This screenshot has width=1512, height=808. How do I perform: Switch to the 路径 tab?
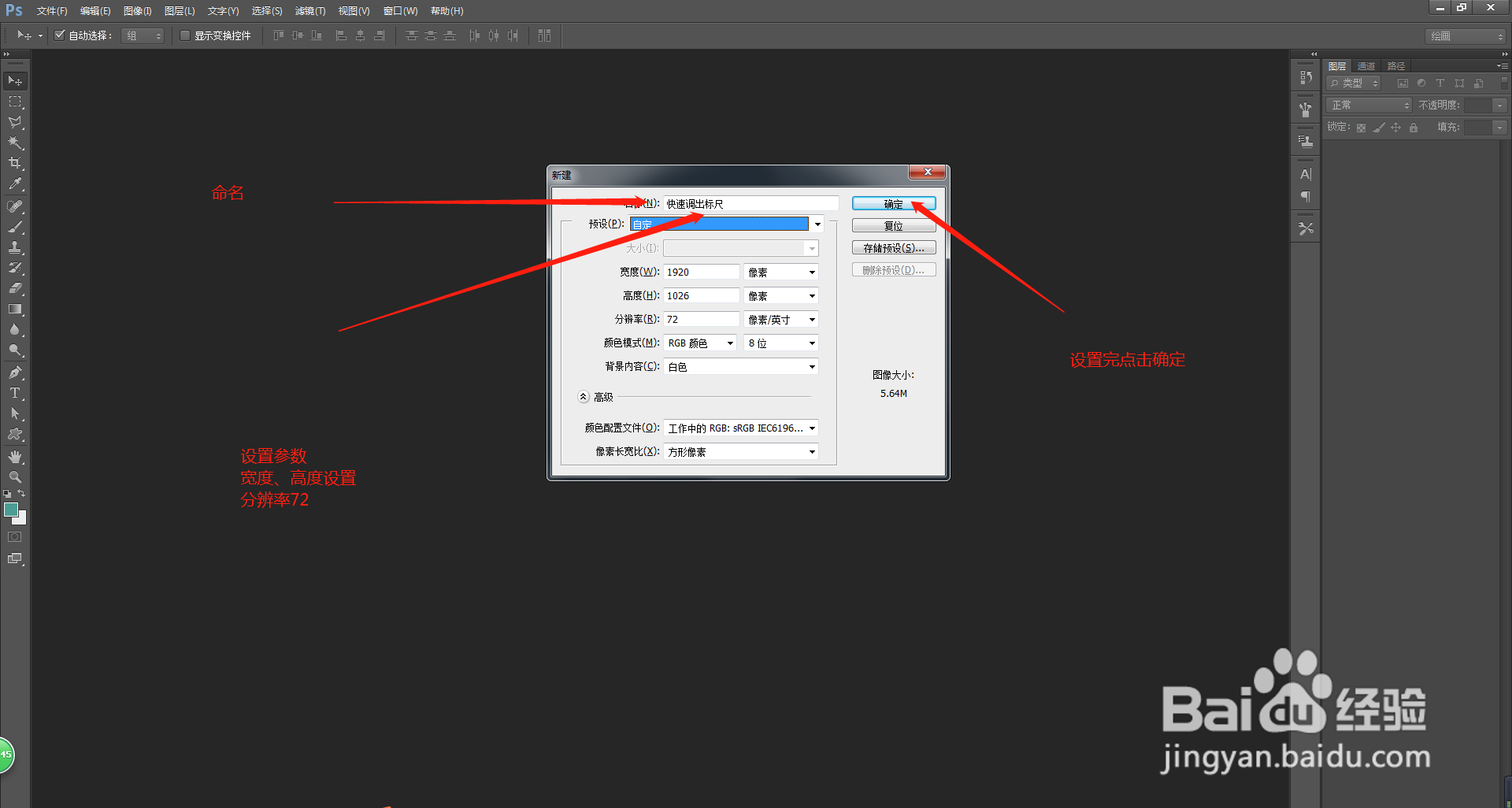click(1396, 66)
